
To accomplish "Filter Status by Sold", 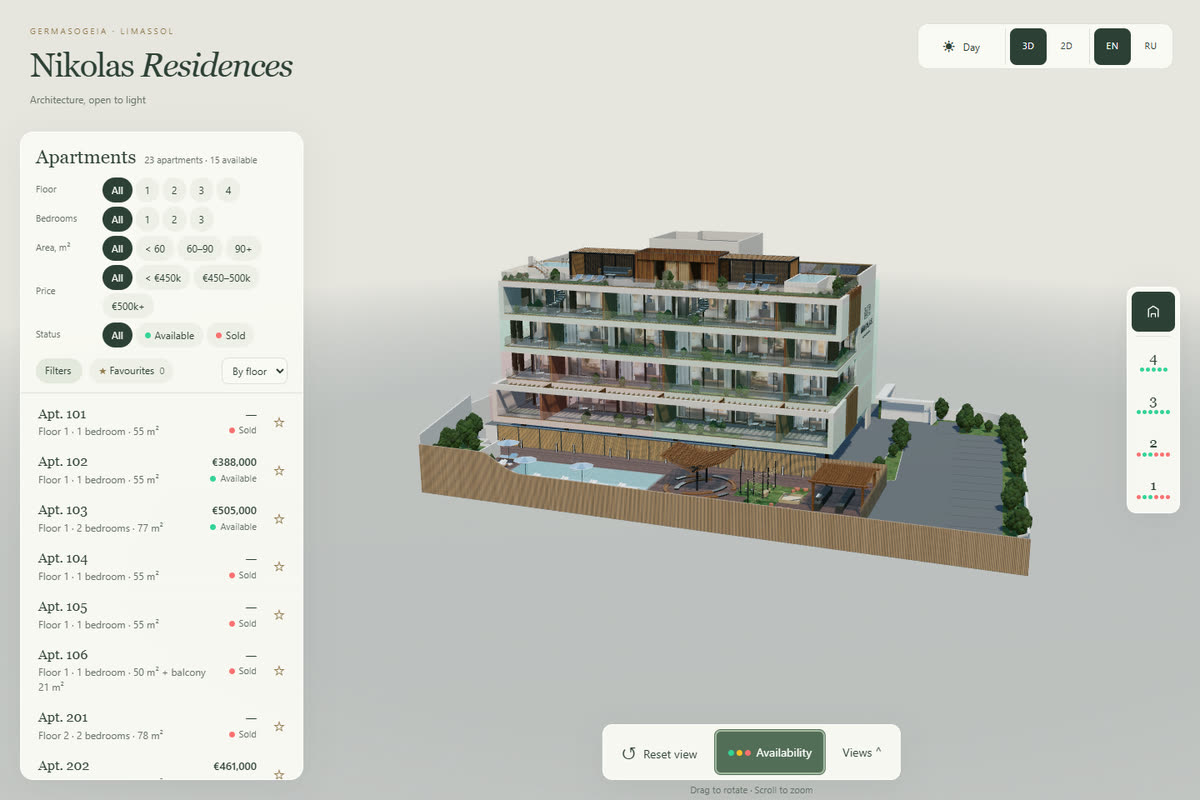I will click(x=230, y=336).
